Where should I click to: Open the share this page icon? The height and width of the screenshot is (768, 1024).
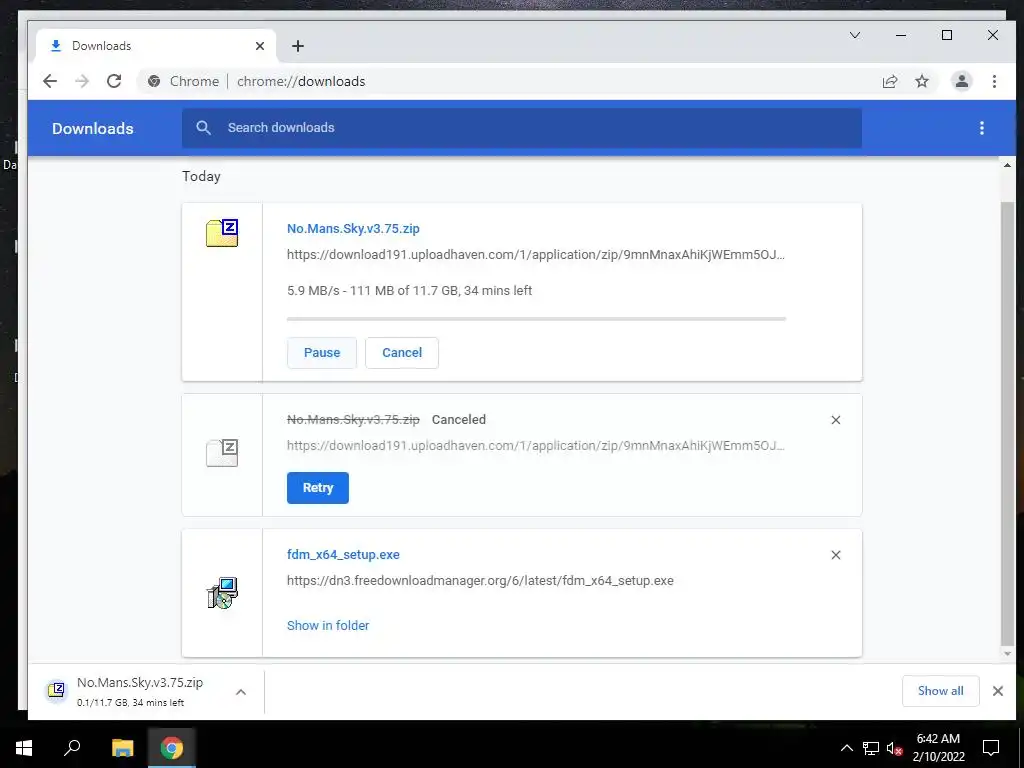point(889,82)
